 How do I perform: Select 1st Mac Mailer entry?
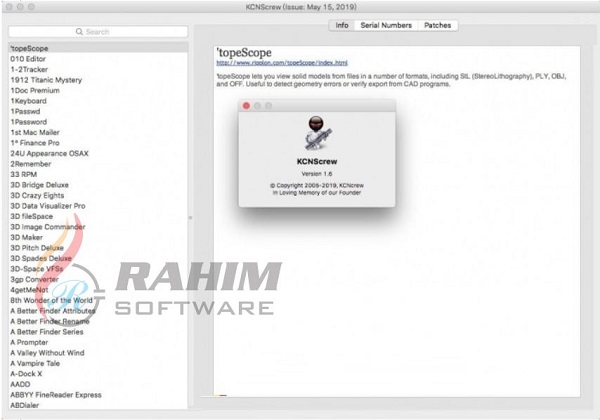pos(98,132)
